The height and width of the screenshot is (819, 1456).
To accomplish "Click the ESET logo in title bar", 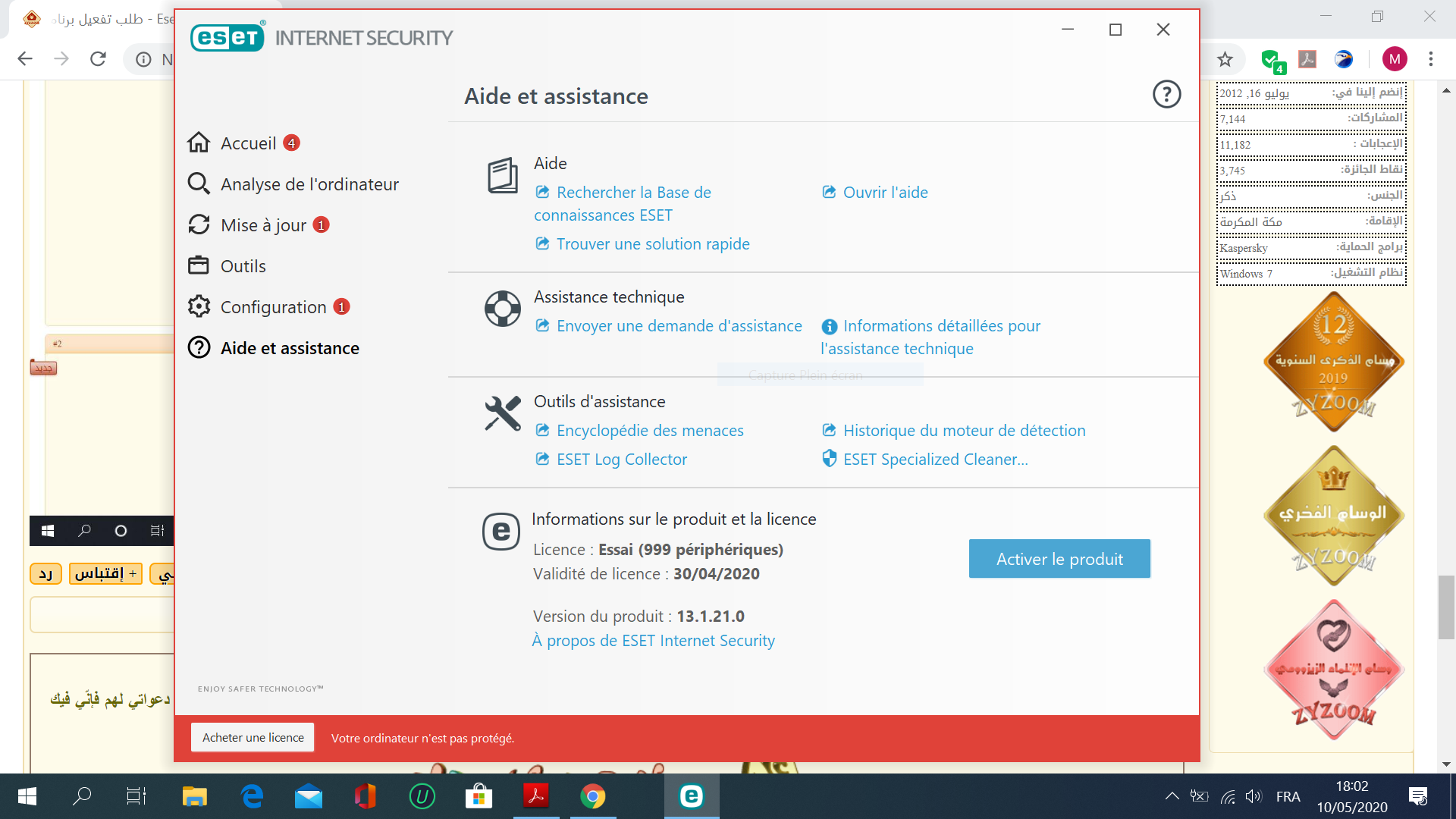I will (x=227, y=37).
